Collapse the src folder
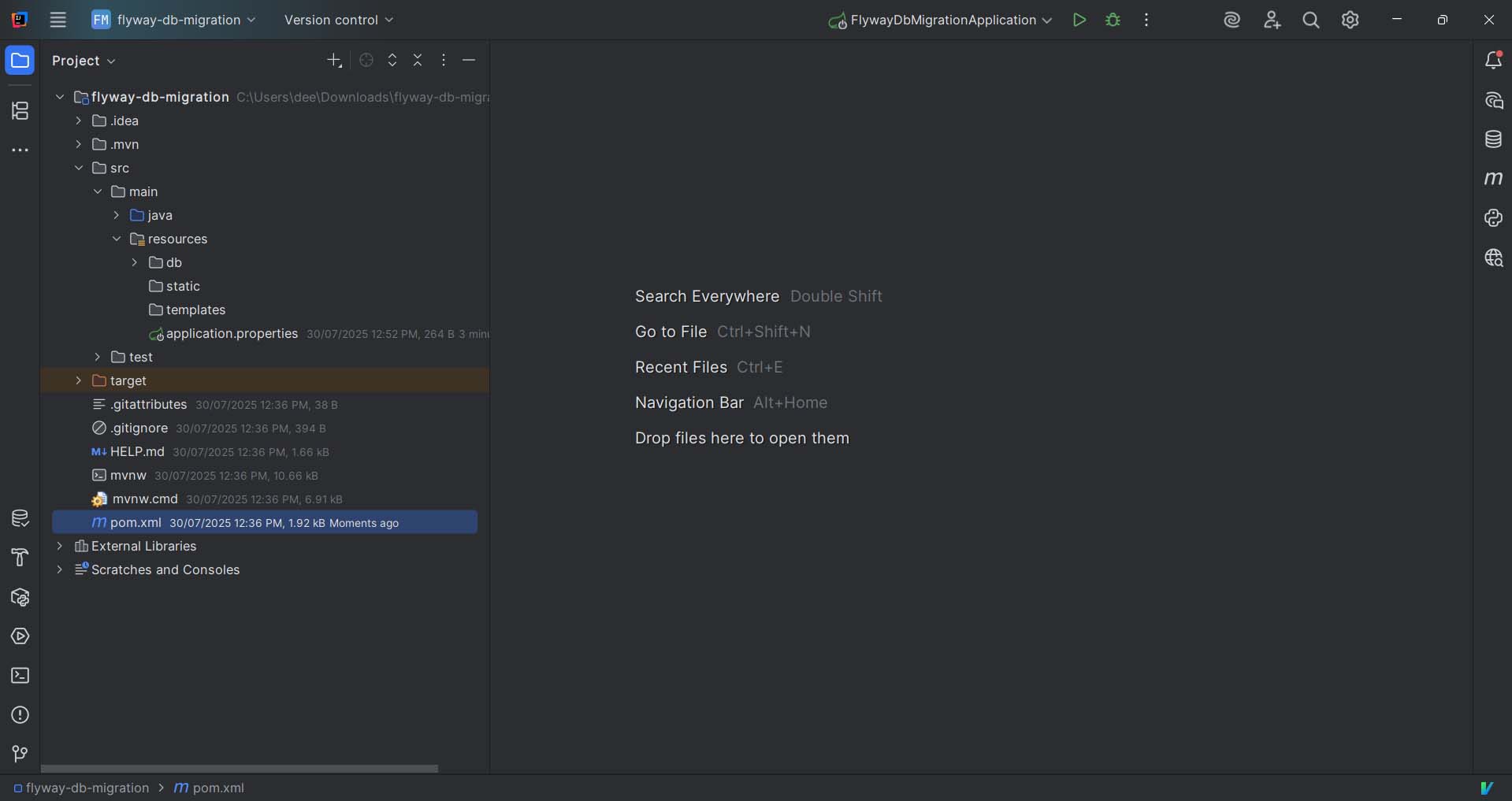 click(x=79, y=168)
